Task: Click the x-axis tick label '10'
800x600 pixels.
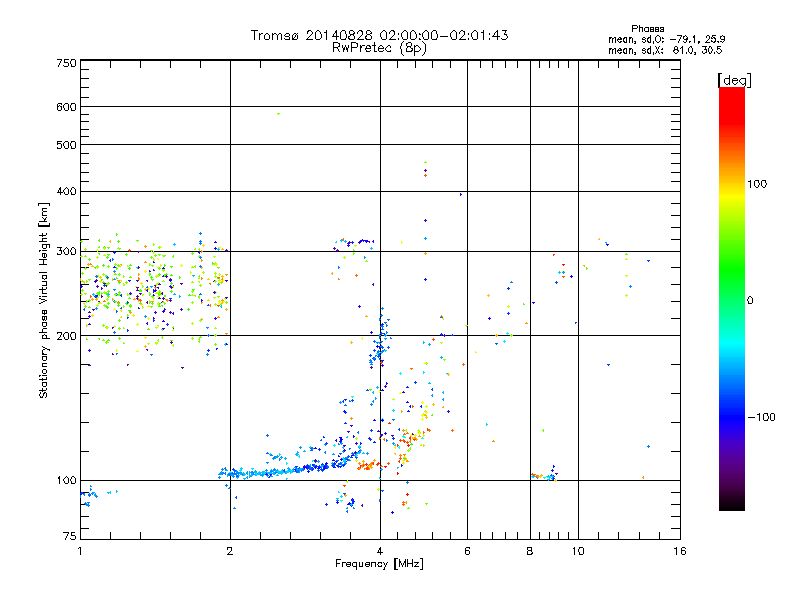Action: [x=578, y=551]
